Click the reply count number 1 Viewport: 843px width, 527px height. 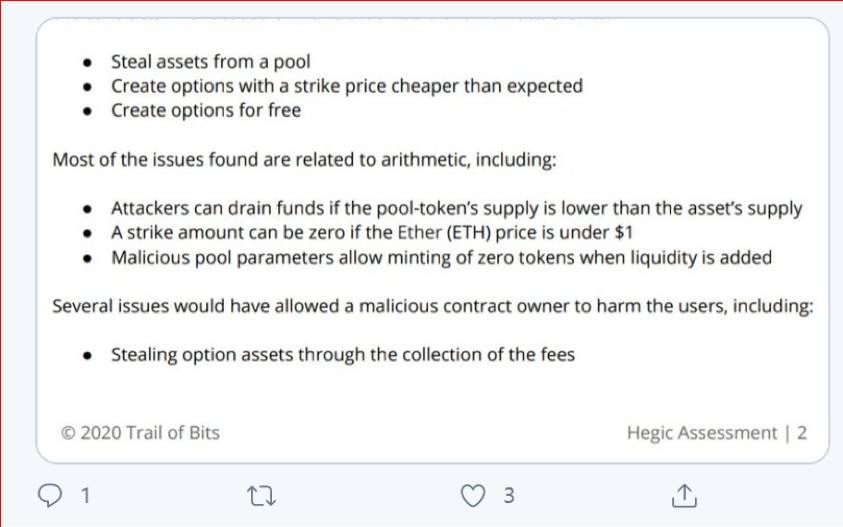pos(85,495)
